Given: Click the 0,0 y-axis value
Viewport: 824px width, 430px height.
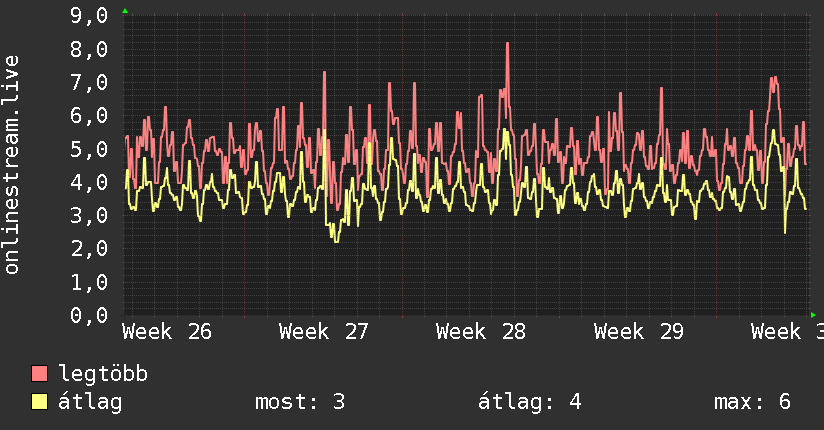Looking at the screenshot, I should pos(89,315).
